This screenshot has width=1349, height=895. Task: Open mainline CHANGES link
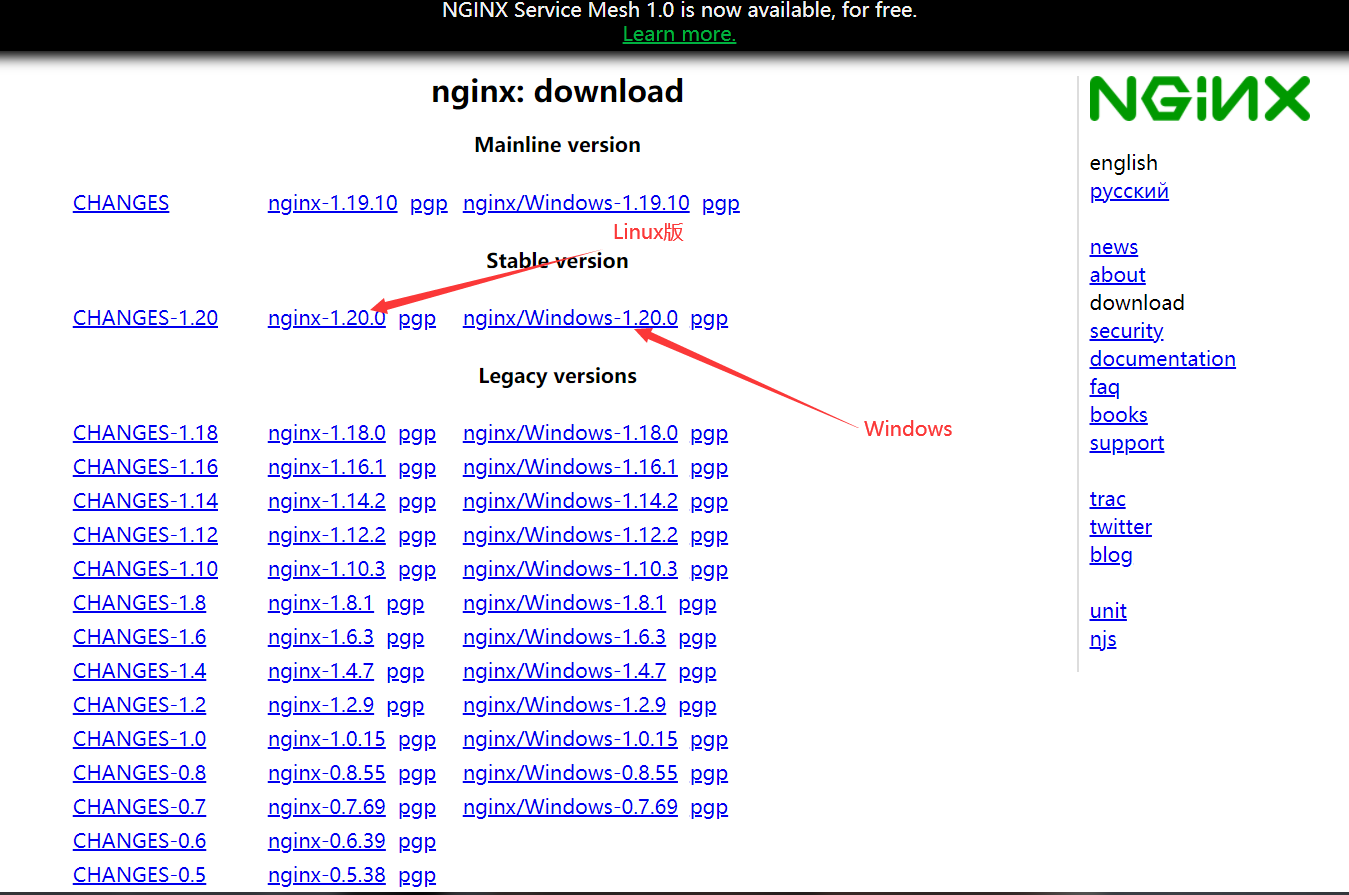point(121,203)
